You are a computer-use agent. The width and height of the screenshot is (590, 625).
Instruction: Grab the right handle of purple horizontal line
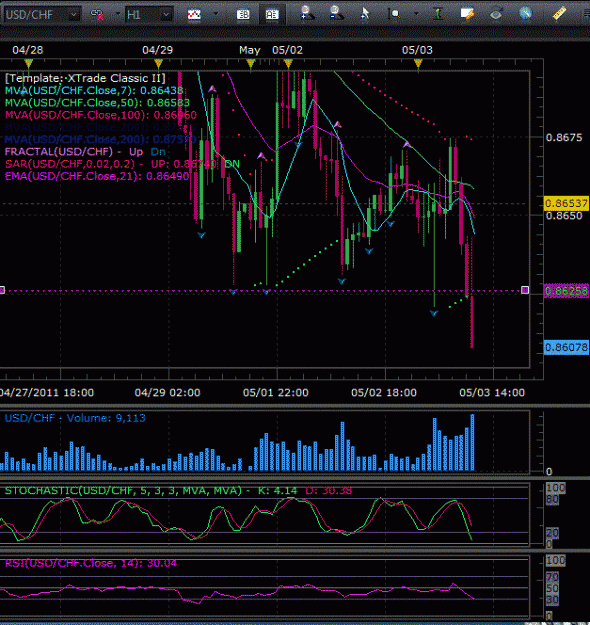pyautogui.click(x=525, y=290)
